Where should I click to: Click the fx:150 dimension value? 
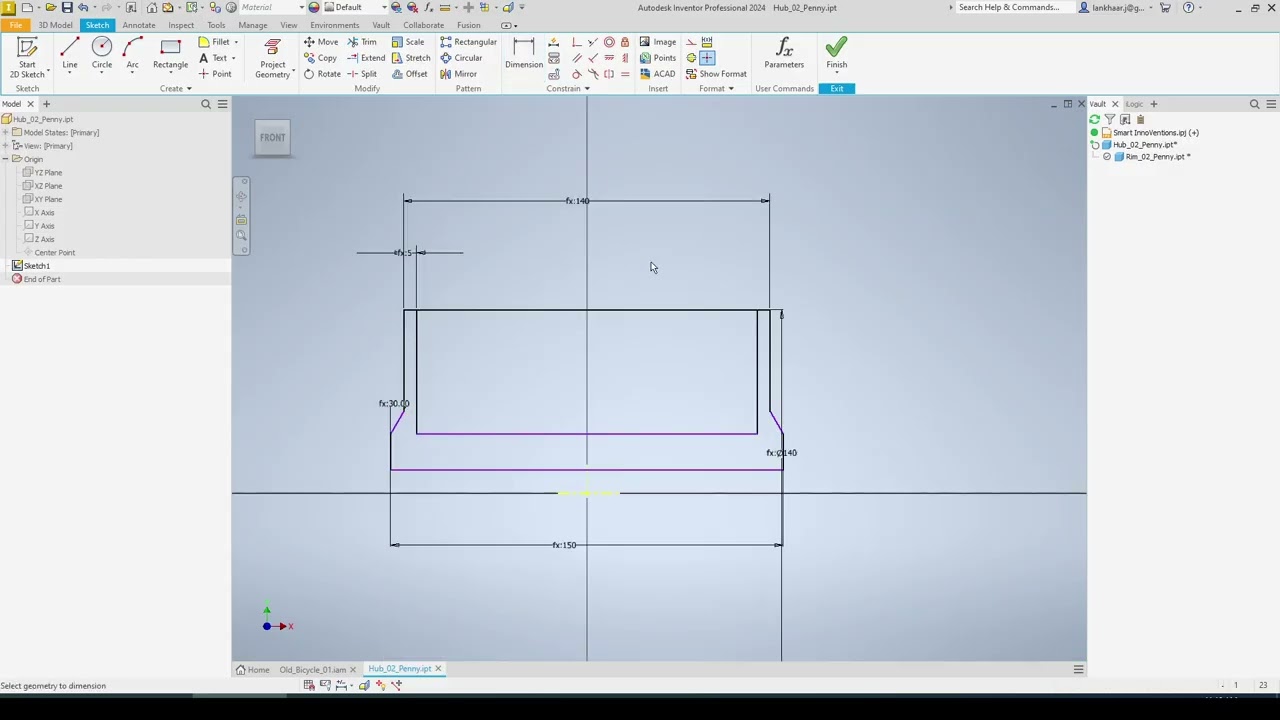(564, 545)
